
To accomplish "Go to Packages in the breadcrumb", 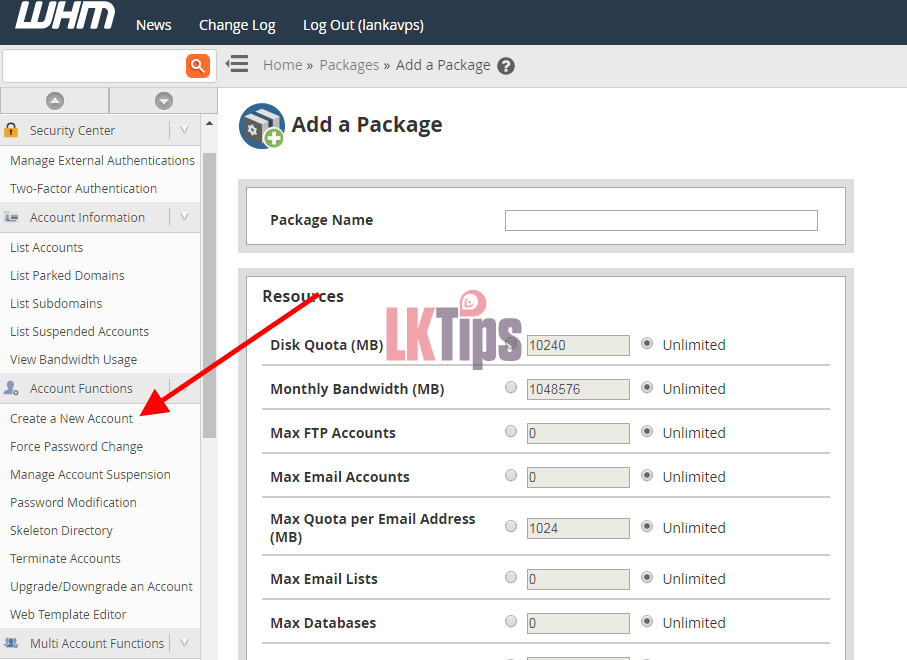I will point(349,65).
